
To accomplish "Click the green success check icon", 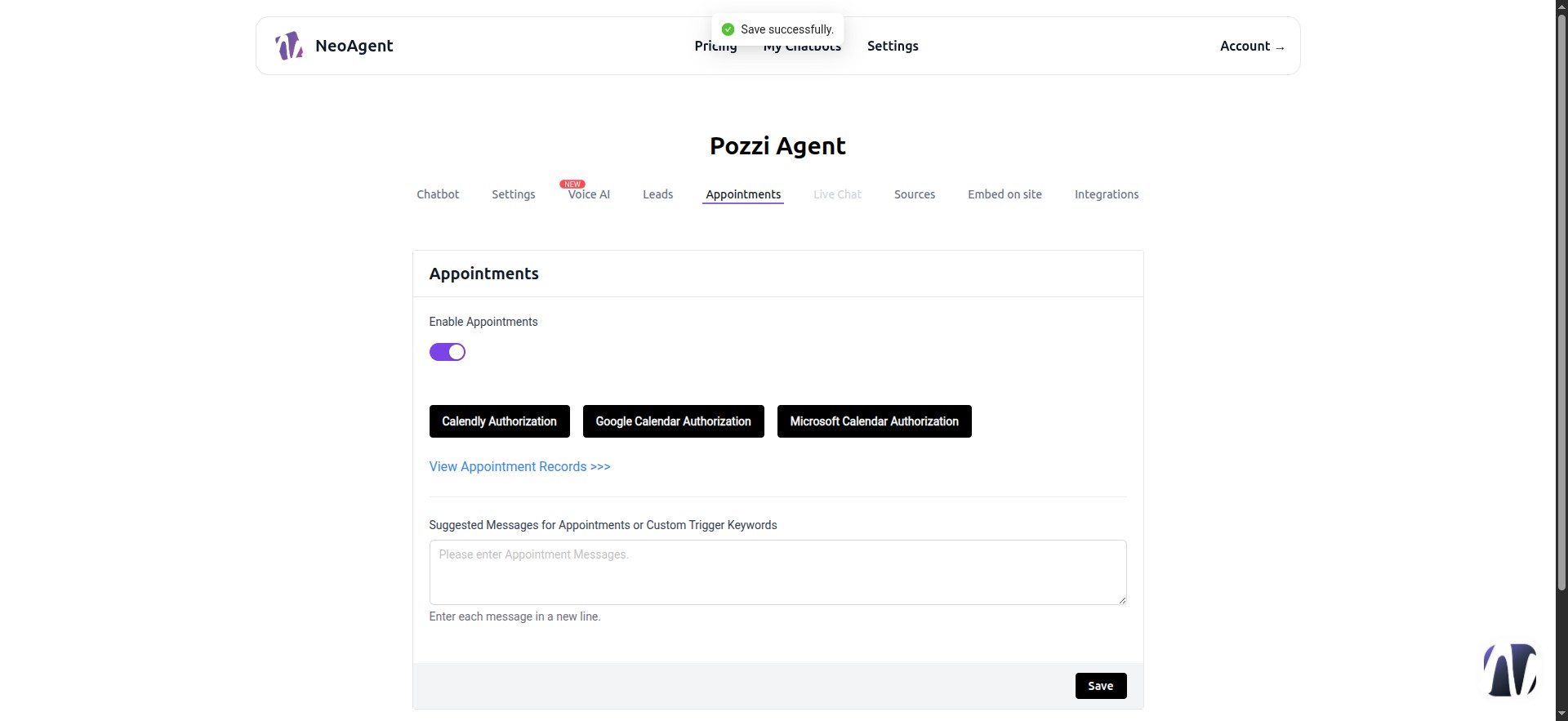I will pos(728,29).
